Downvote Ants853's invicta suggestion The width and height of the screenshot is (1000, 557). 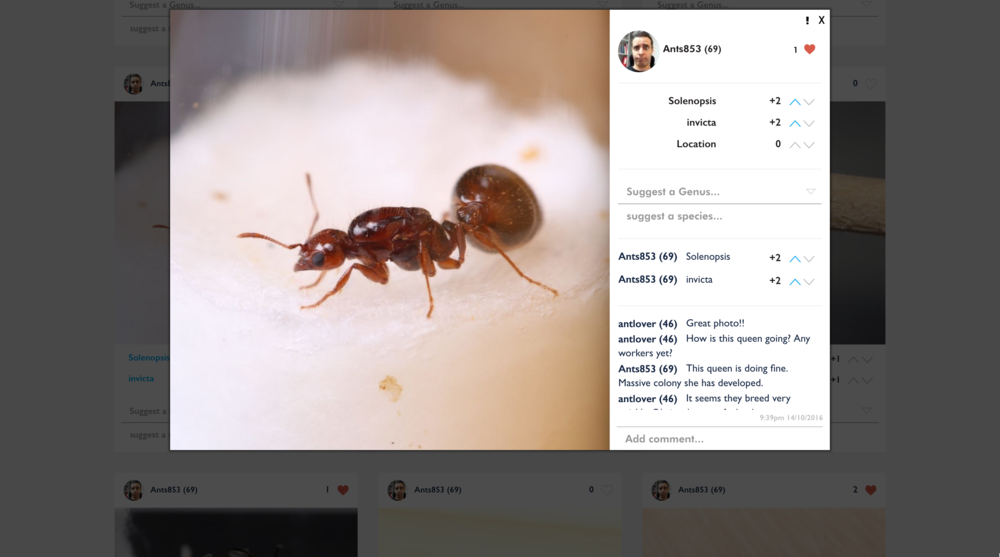pyautogui.click(x=809, y=282)
